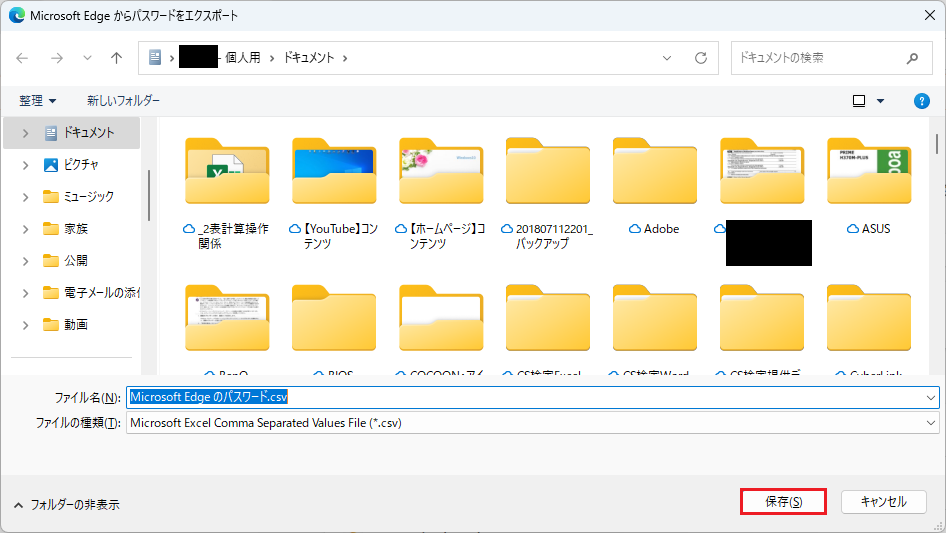The height and width of the screenshot is (533, 946).
Task: Expand the ドキュメント tree node
Action: click(x=25, y=133)
